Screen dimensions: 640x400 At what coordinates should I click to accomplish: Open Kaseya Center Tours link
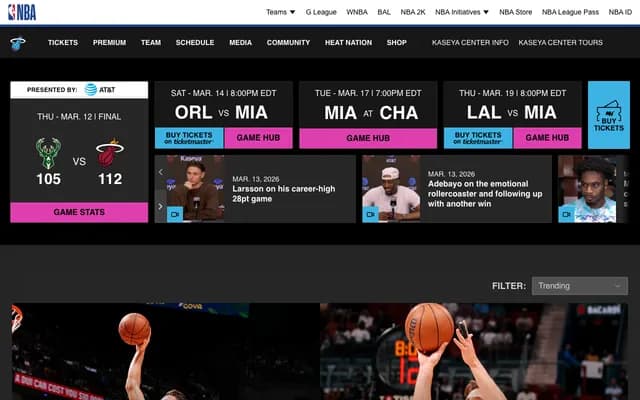tap(560, 42)
